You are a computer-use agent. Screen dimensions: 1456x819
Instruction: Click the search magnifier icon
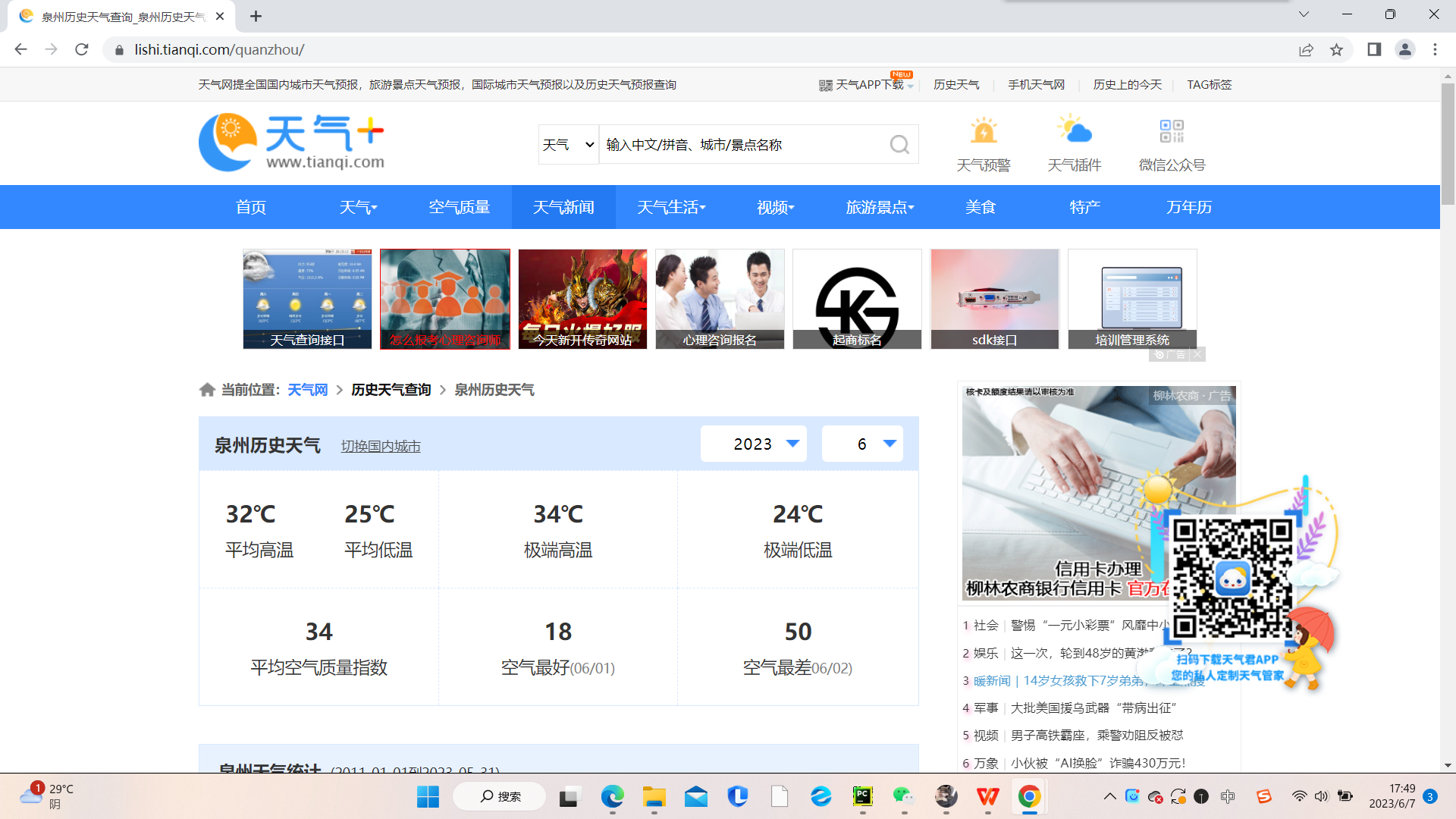point(899,144)
